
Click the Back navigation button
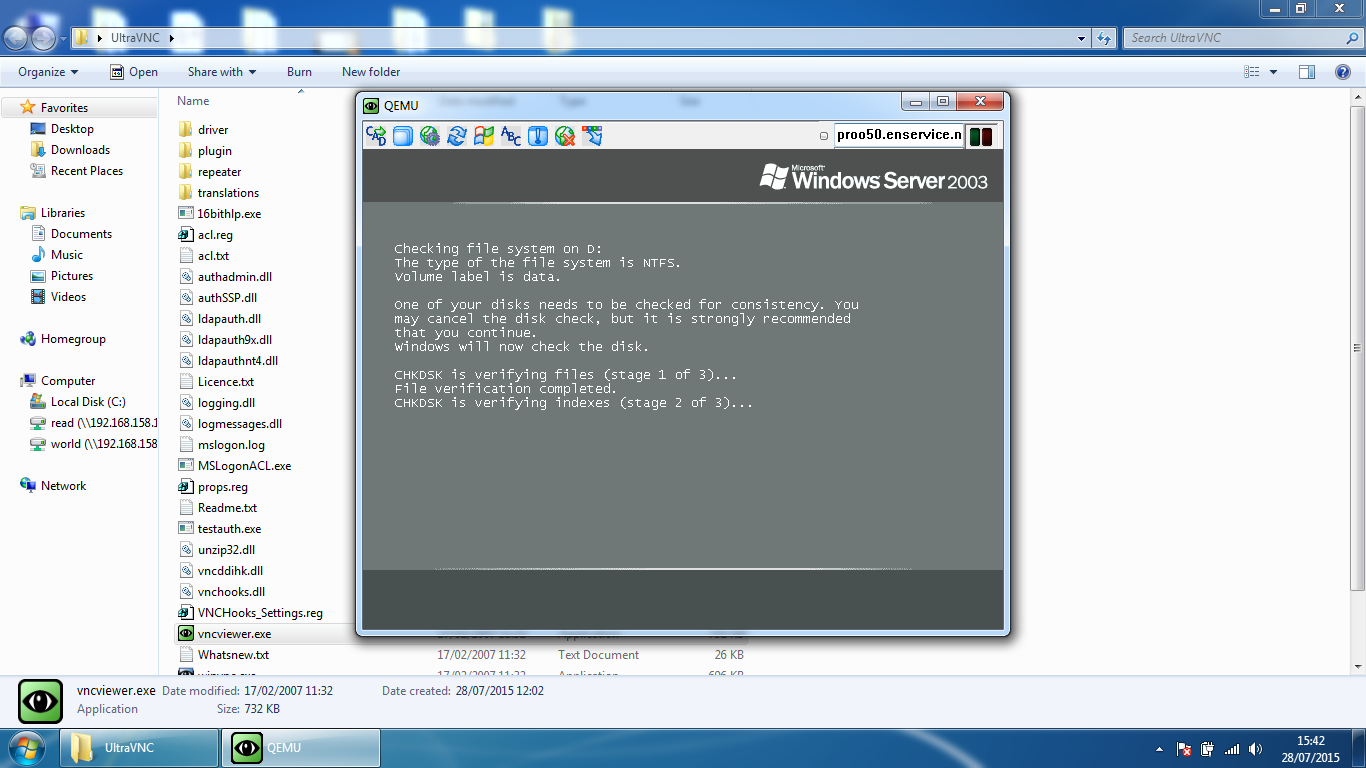(x=16, y=38)
